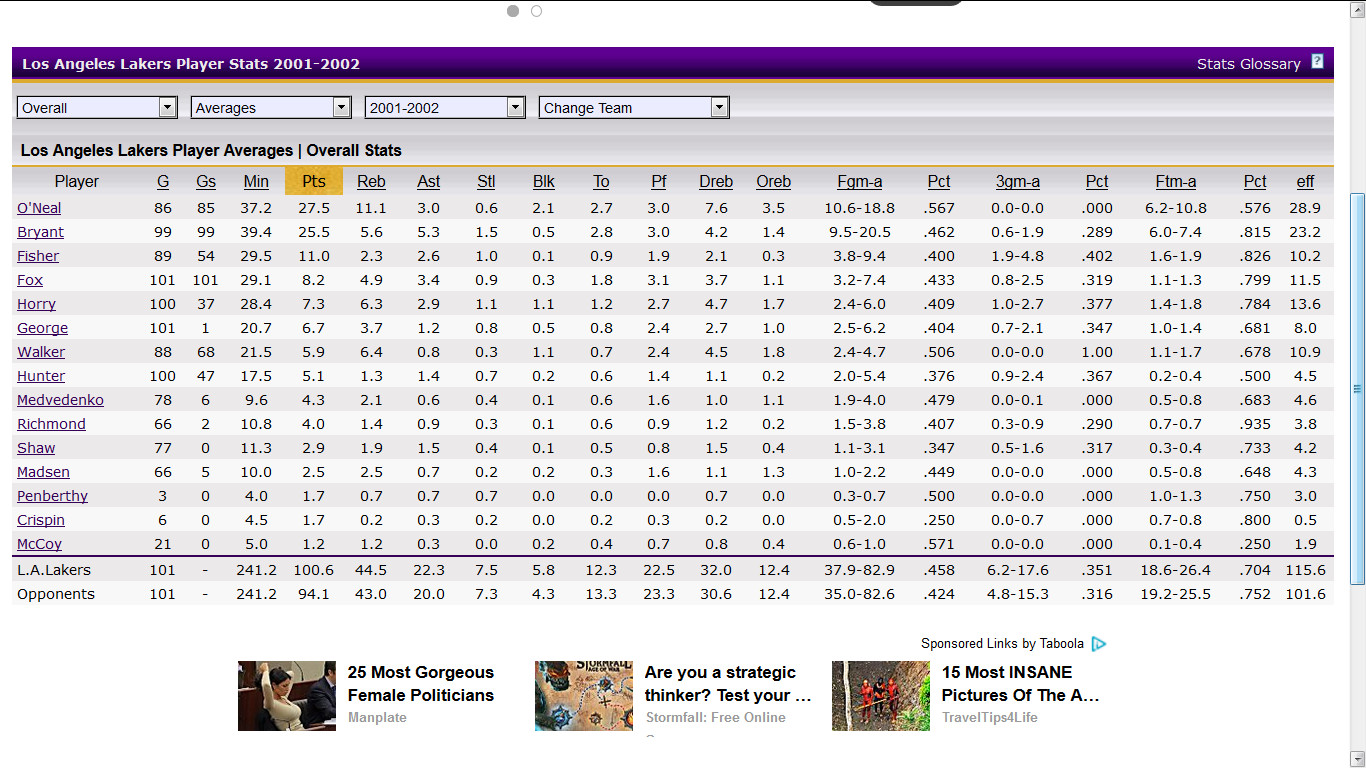Sort table by Fgm-a column

[860, 181]
